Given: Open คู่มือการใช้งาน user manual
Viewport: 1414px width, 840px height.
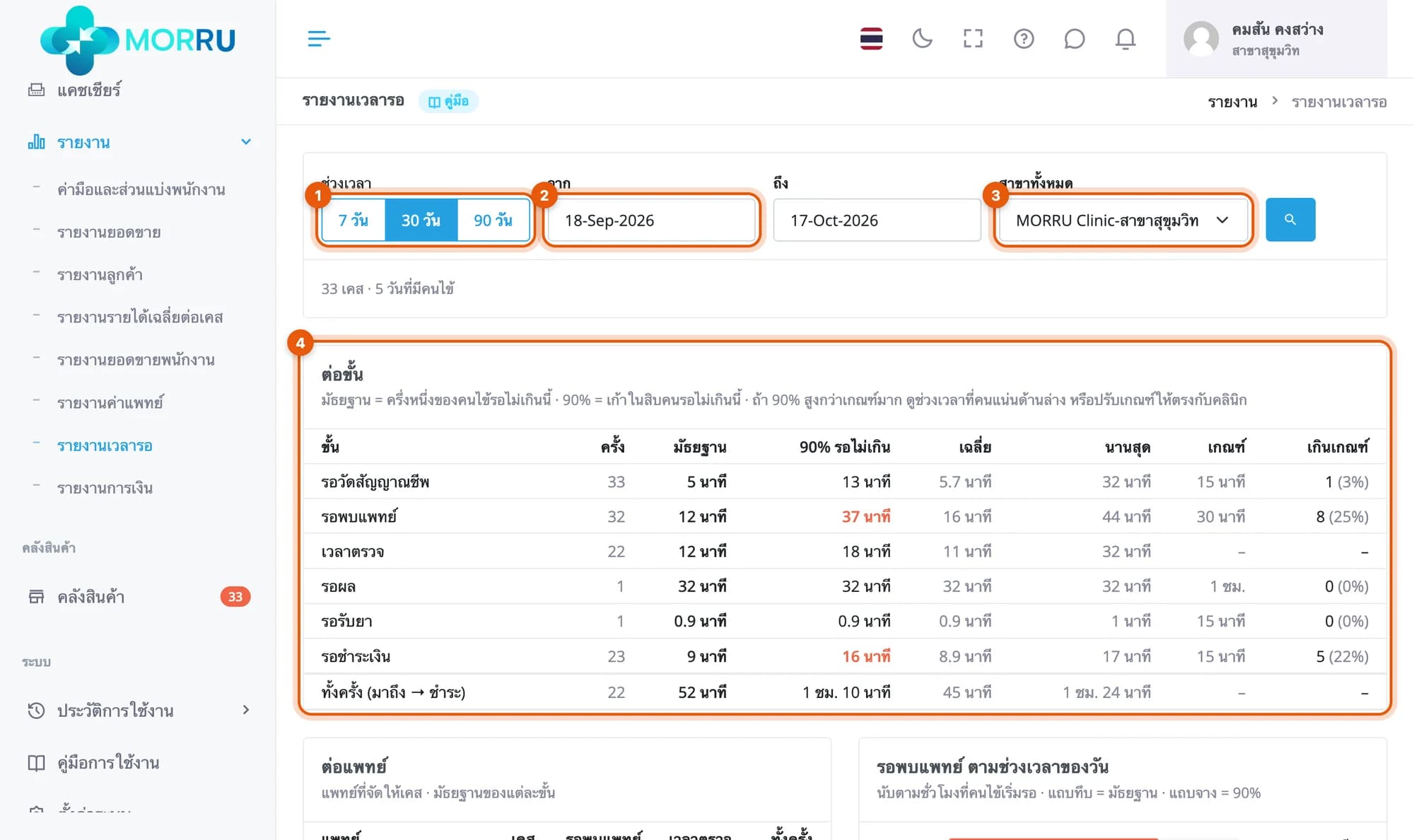Looking at the screenshot, I should [x=108, y=762].
